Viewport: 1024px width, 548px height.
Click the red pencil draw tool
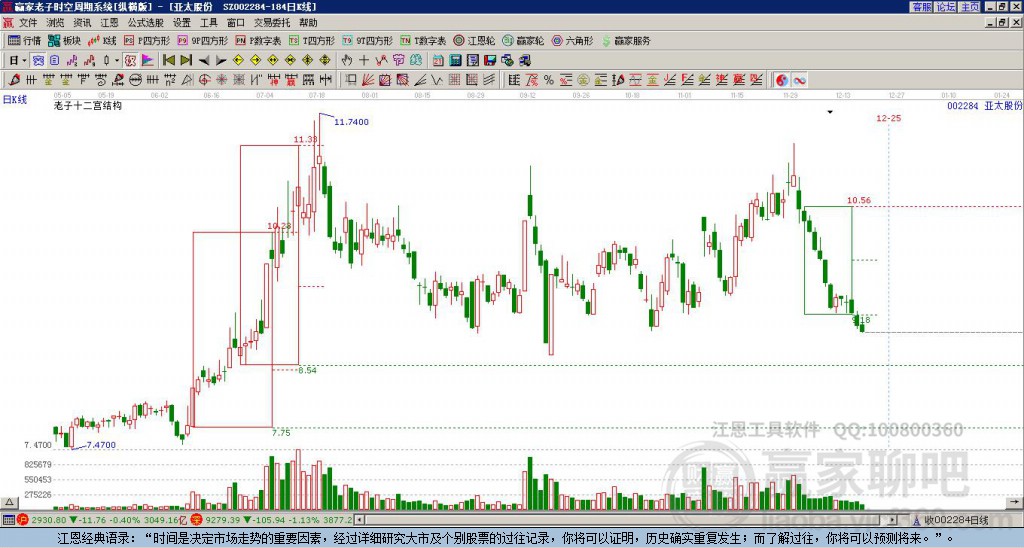(x=14, y=80)
